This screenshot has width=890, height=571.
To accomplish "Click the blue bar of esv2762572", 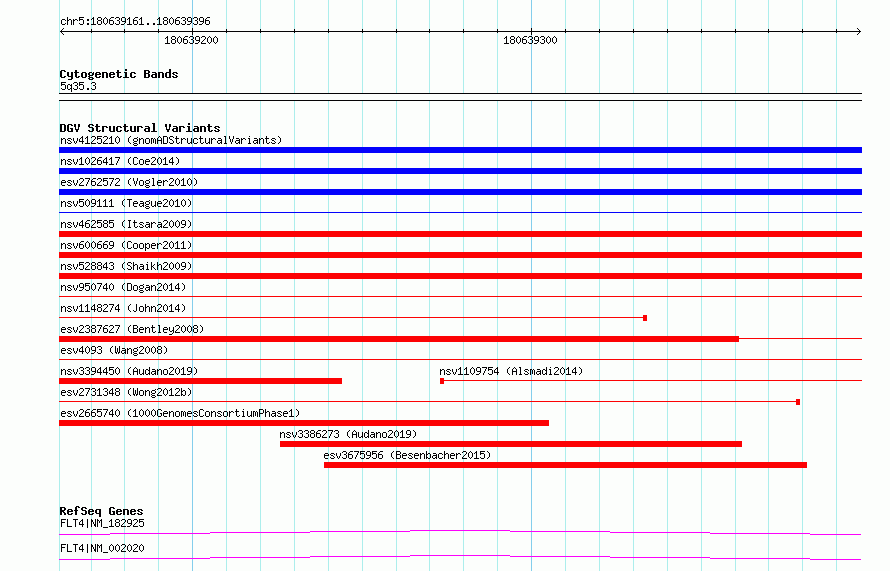I will [460, 192].
